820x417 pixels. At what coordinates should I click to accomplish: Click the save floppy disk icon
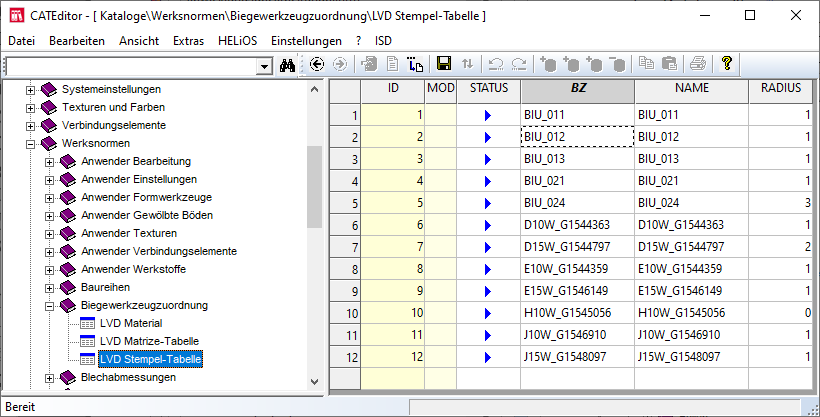coord(444,64)
